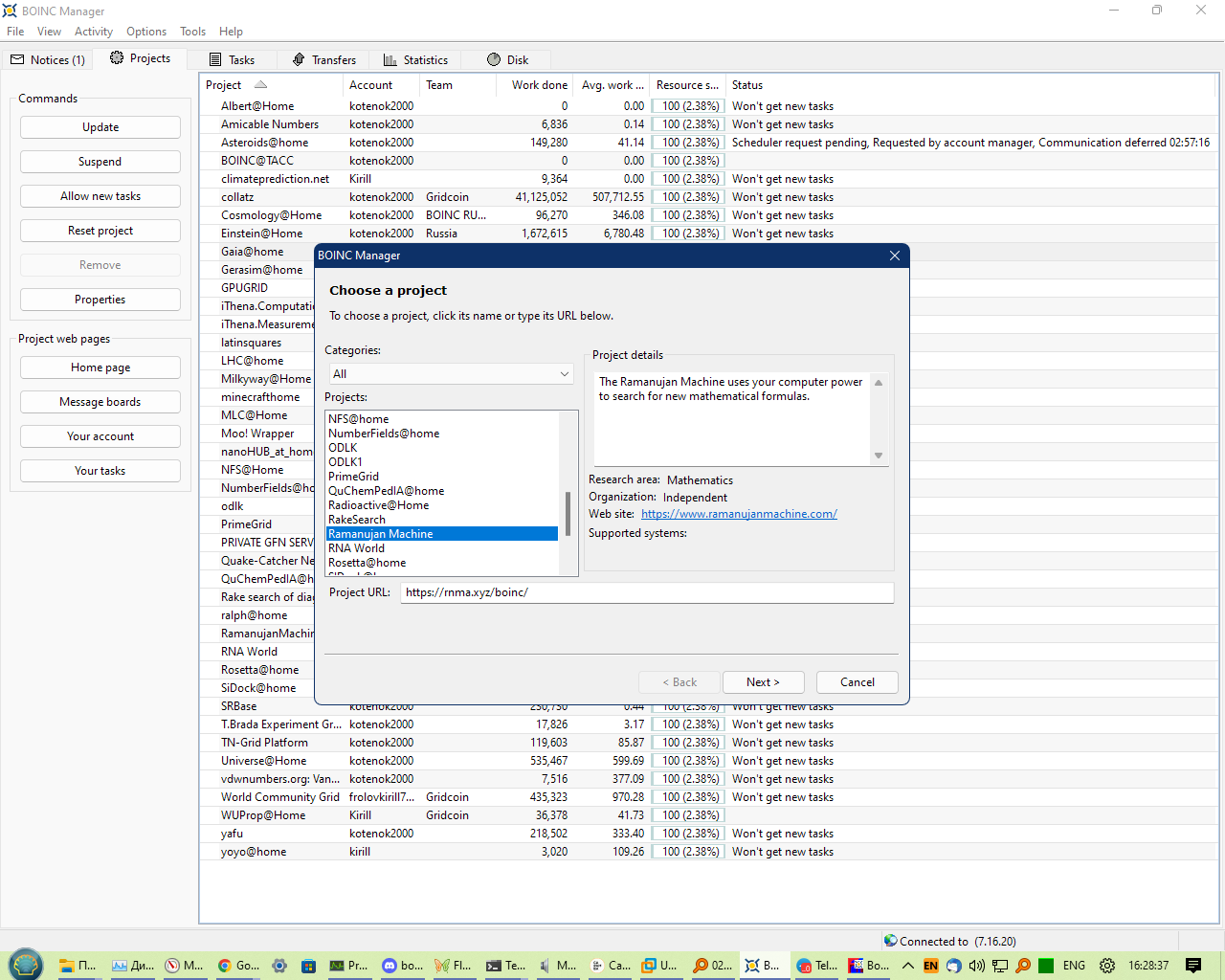Click Your account button

point(100,436)
